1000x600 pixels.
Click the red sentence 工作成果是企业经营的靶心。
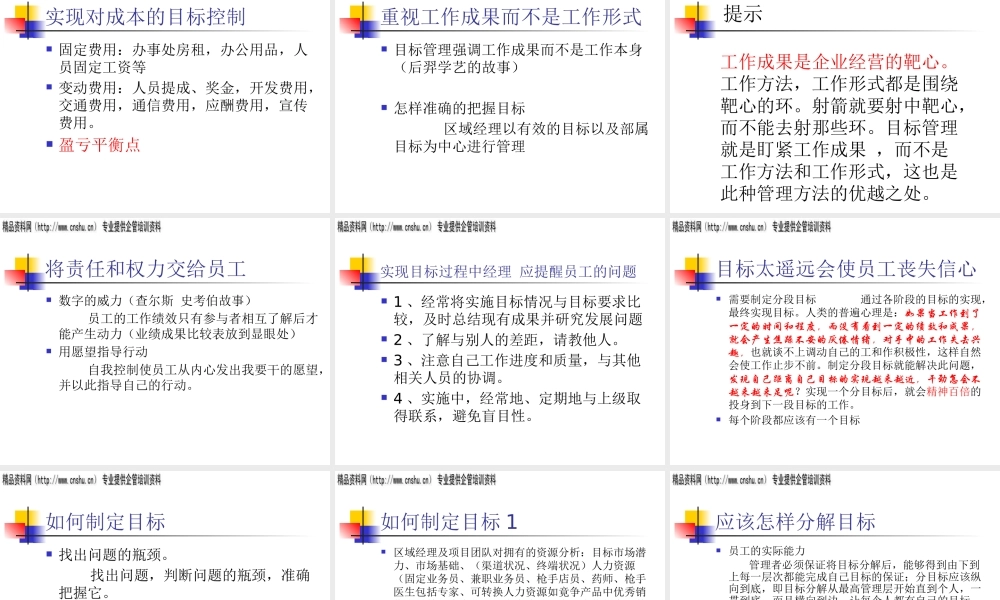click(x=837, y=62)
